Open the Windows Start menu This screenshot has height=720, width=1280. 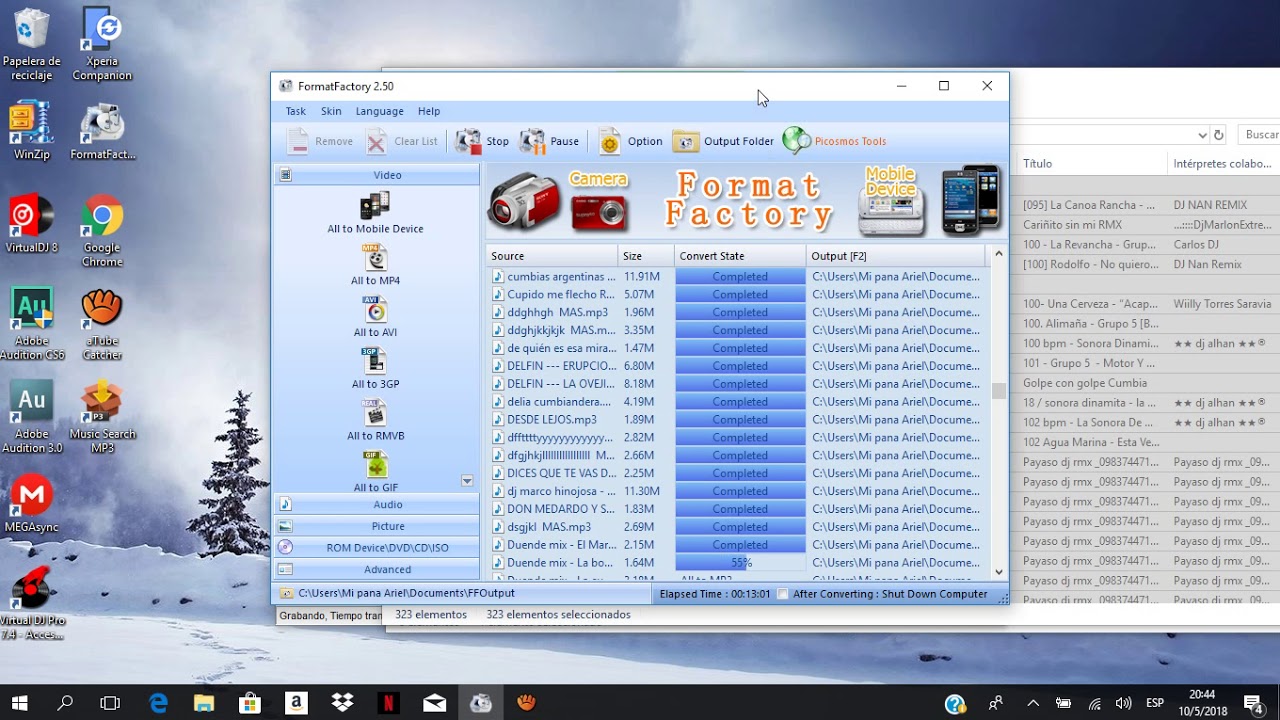pyautogui.click(x=19, y=703)
